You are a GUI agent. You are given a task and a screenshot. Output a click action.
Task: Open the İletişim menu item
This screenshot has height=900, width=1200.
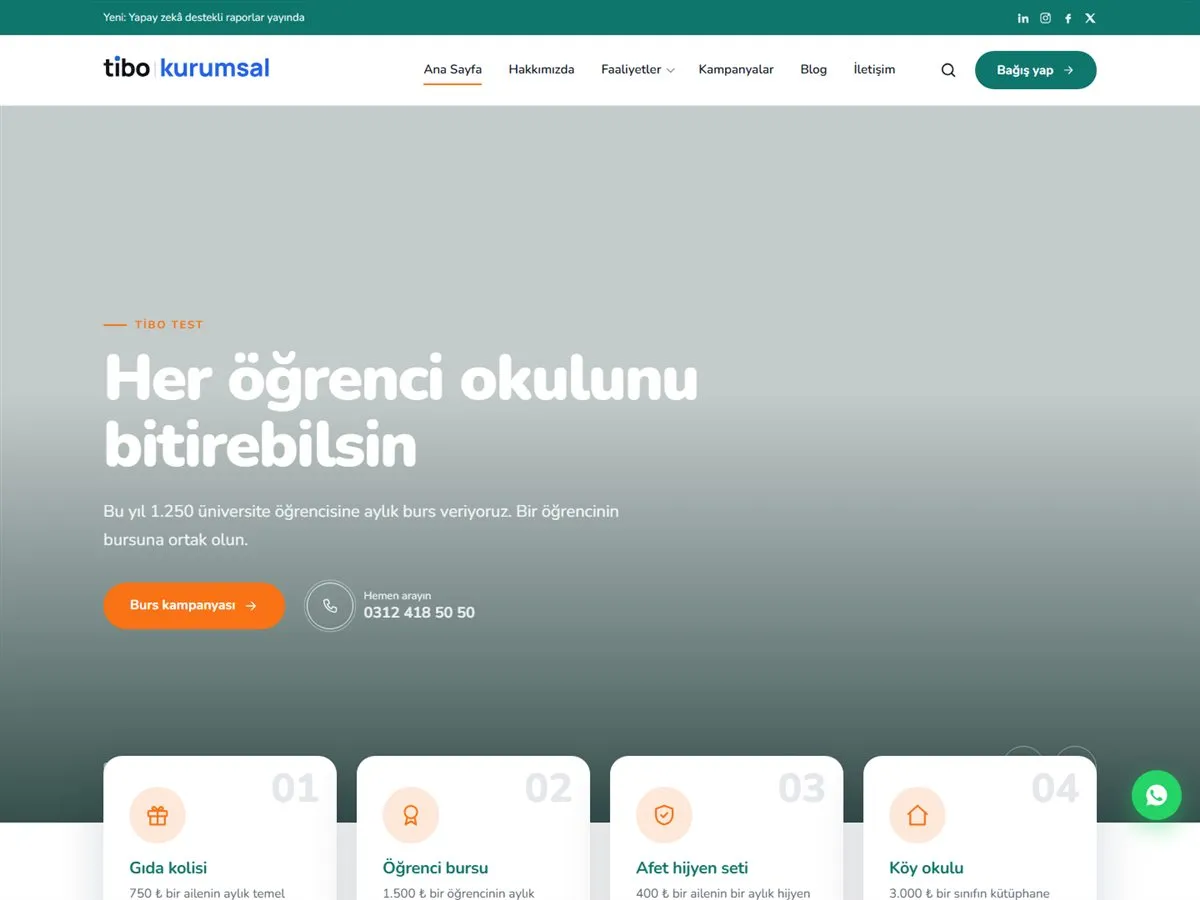click(x=874, y=70)
